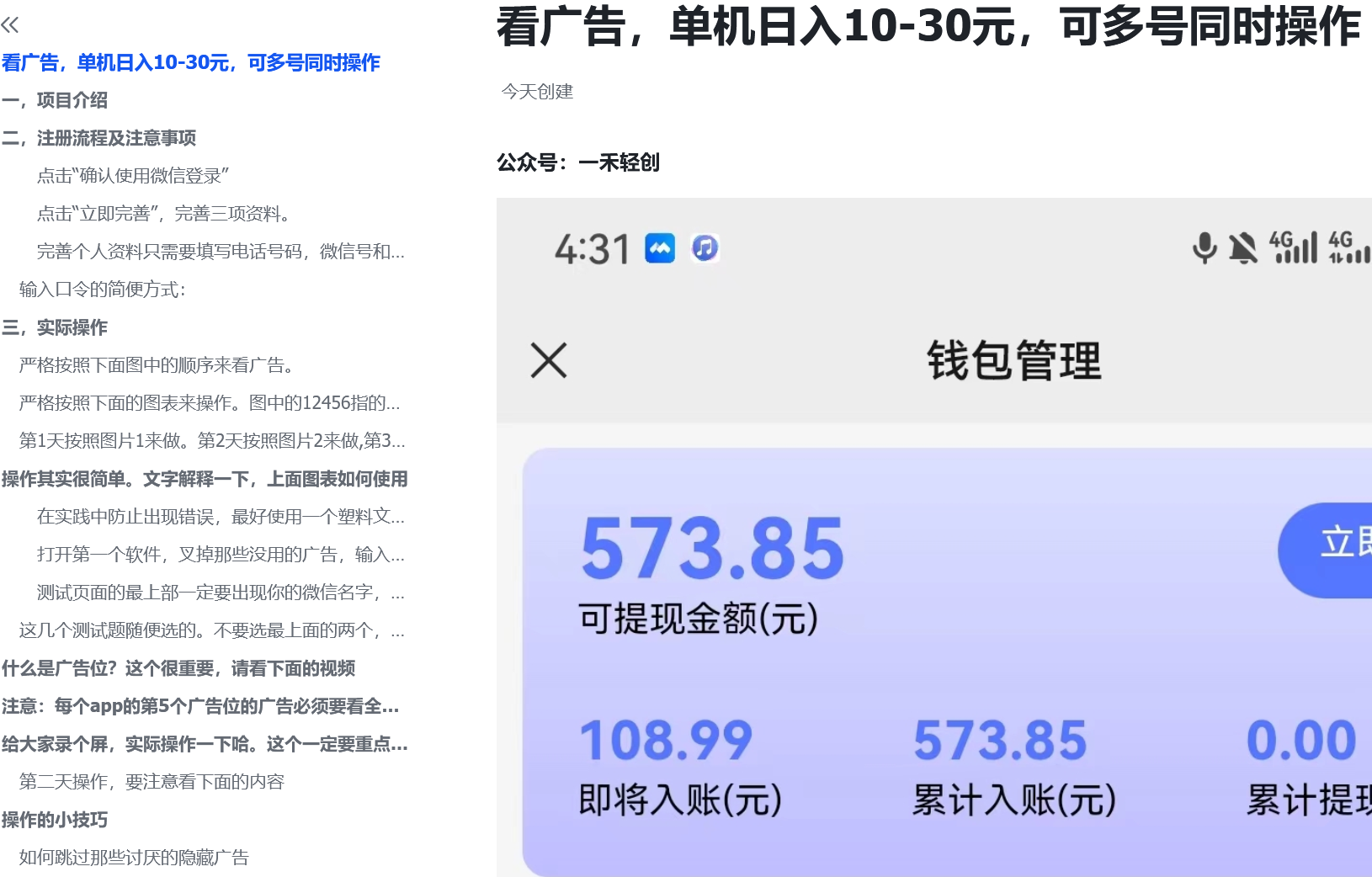
Task: Go to 测试页面的最上部一定要出现你的微信名字 entry
Action: (x=221, y=593)
